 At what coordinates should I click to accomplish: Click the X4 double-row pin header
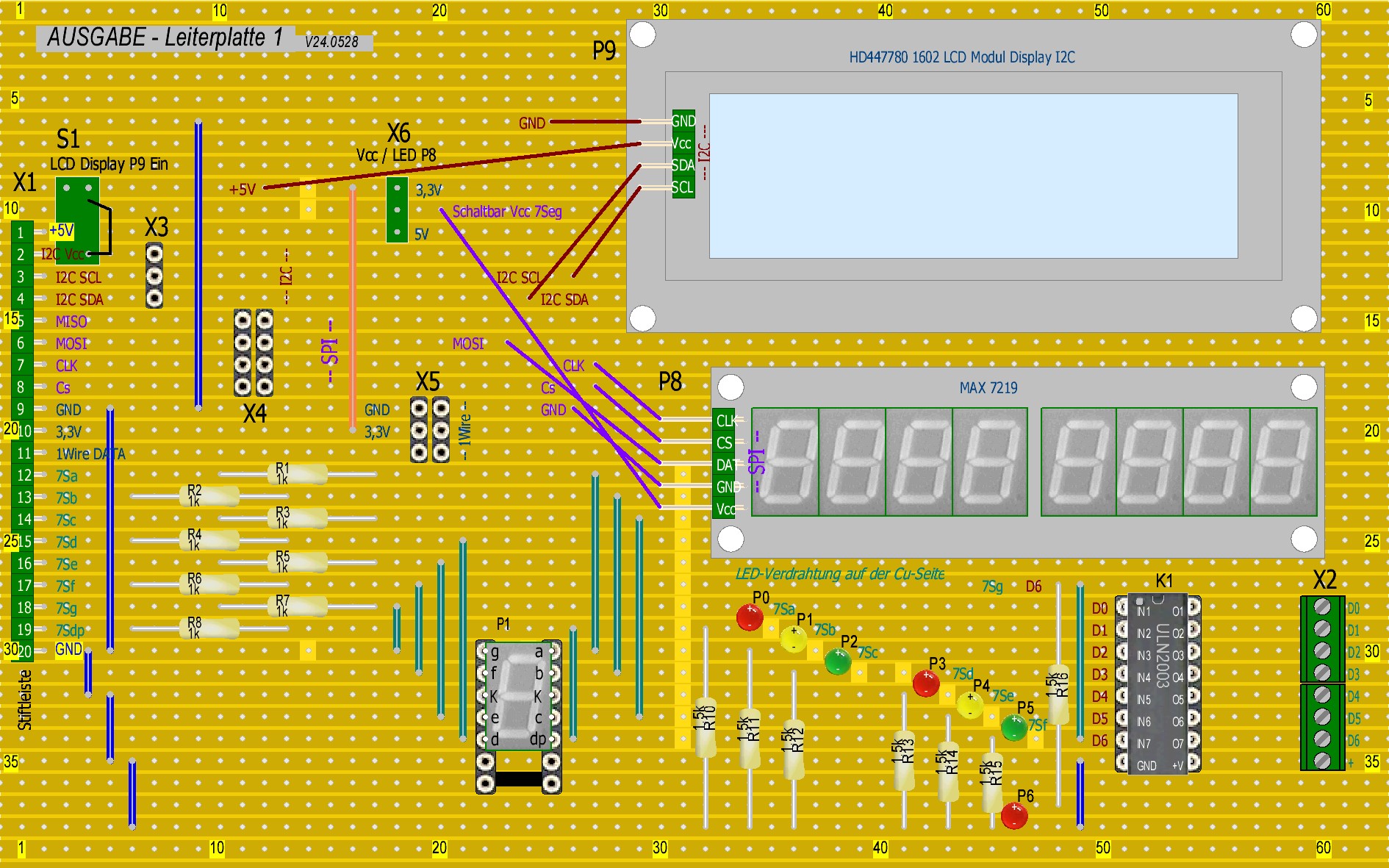pyautogui.click(x=254, y=353)
